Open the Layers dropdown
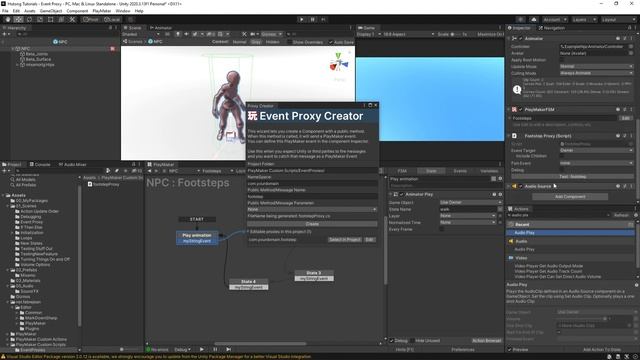 (x=584, y=20)
